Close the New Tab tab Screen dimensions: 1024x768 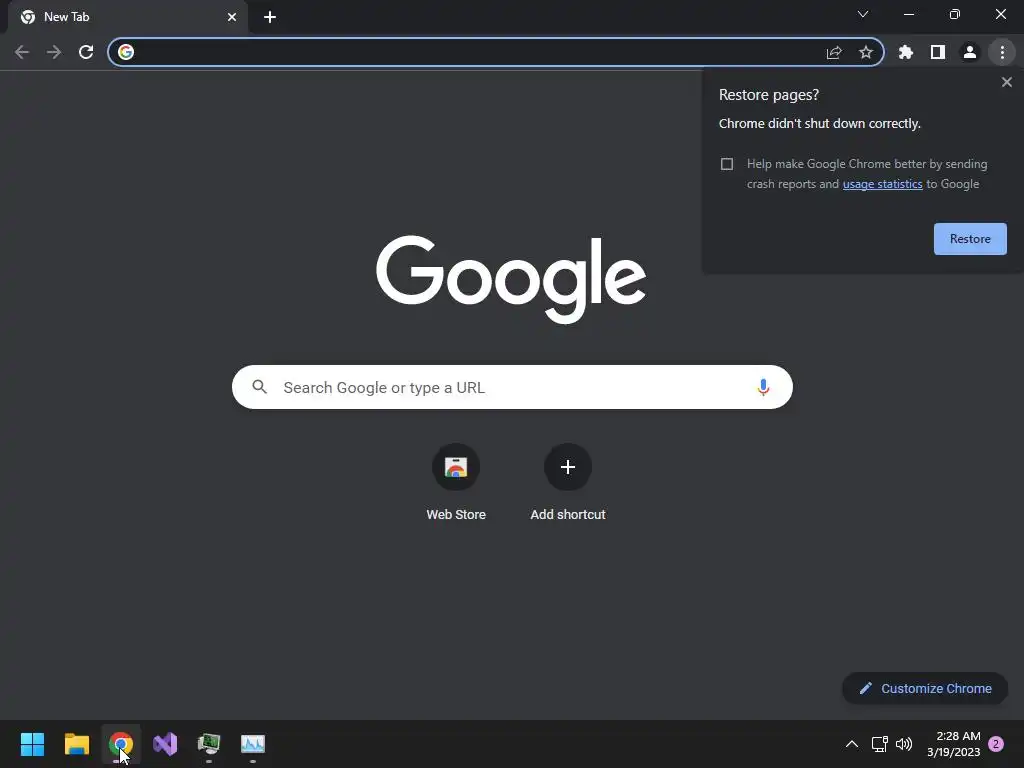[232, 17]
